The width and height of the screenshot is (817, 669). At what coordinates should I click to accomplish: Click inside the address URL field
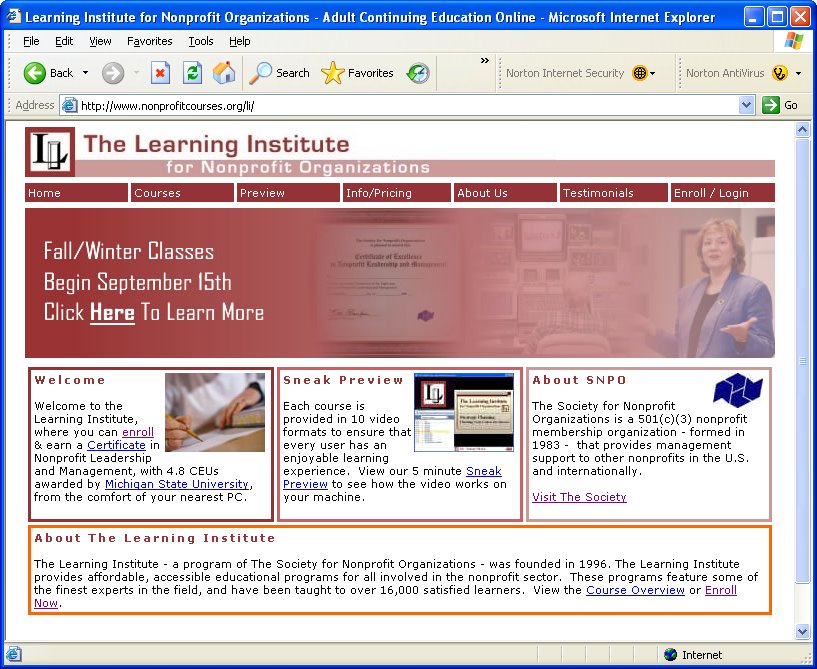coord(406,106)
